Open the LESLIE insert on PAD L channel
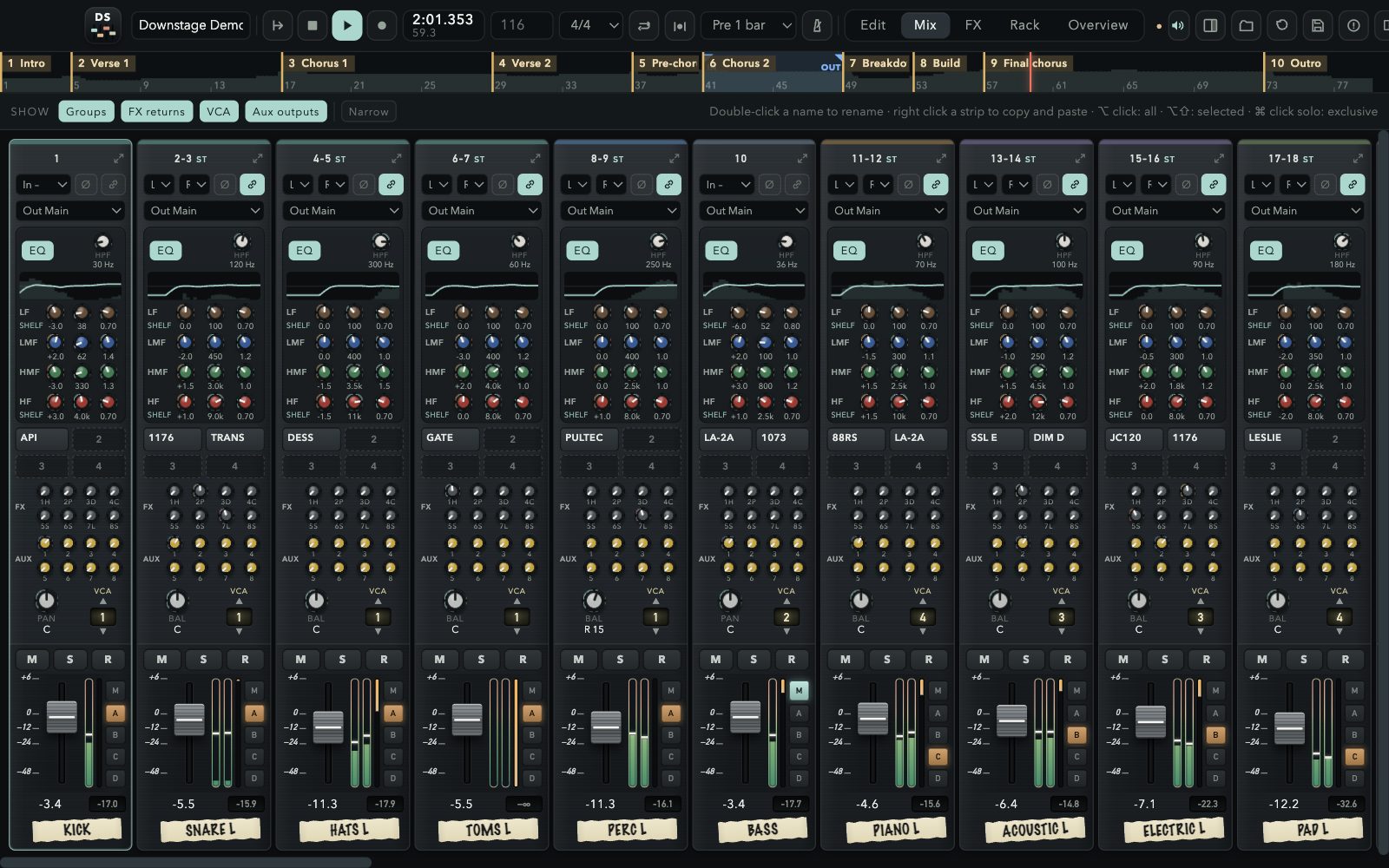The height and width of the screenshot is (868, 1389). point(1274,438)
